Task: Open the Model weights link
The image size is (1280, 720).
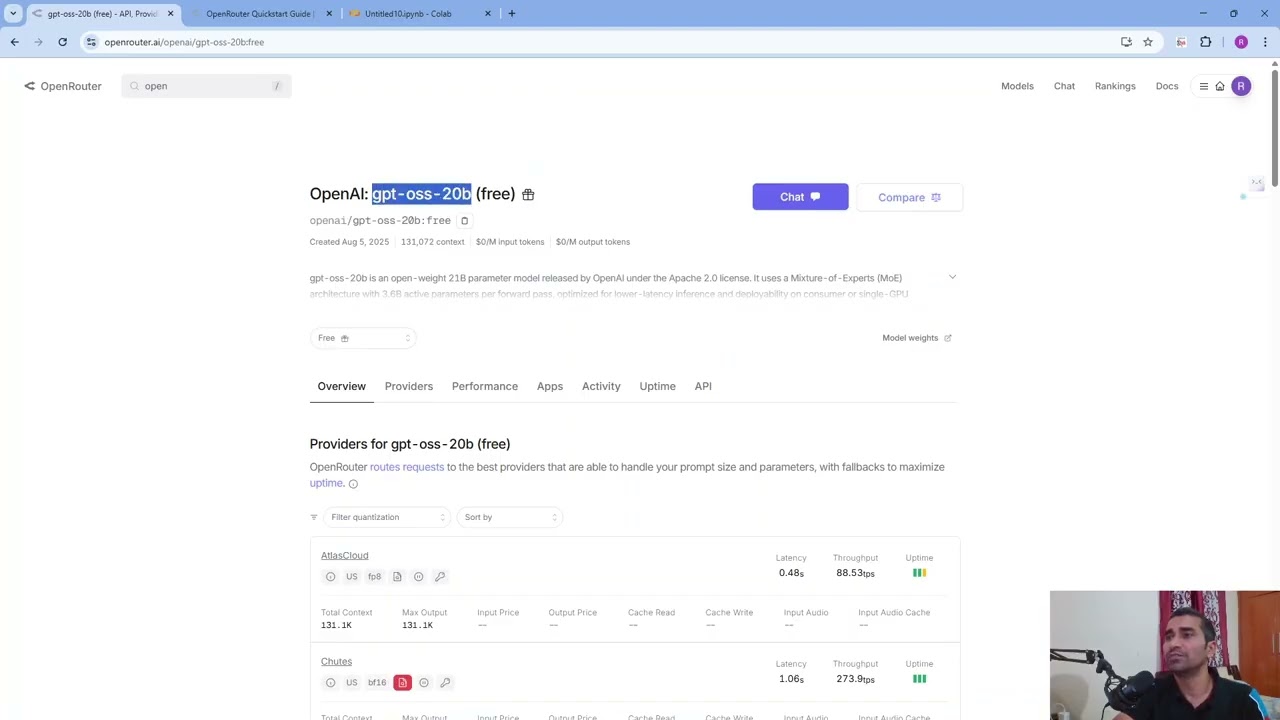Action: tap(916, 338)
